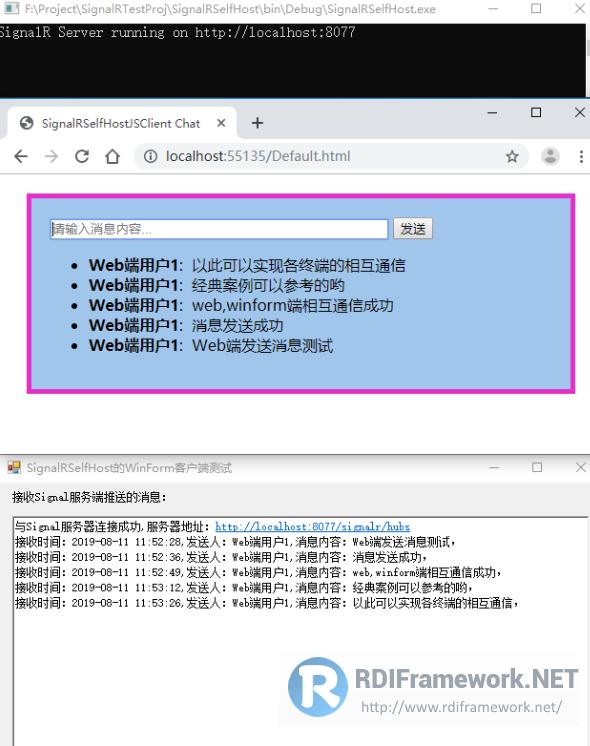Screen dimensions: 590x746
Task: Minimize the SignalRSelfHost console window
Action: click(493, 9)
